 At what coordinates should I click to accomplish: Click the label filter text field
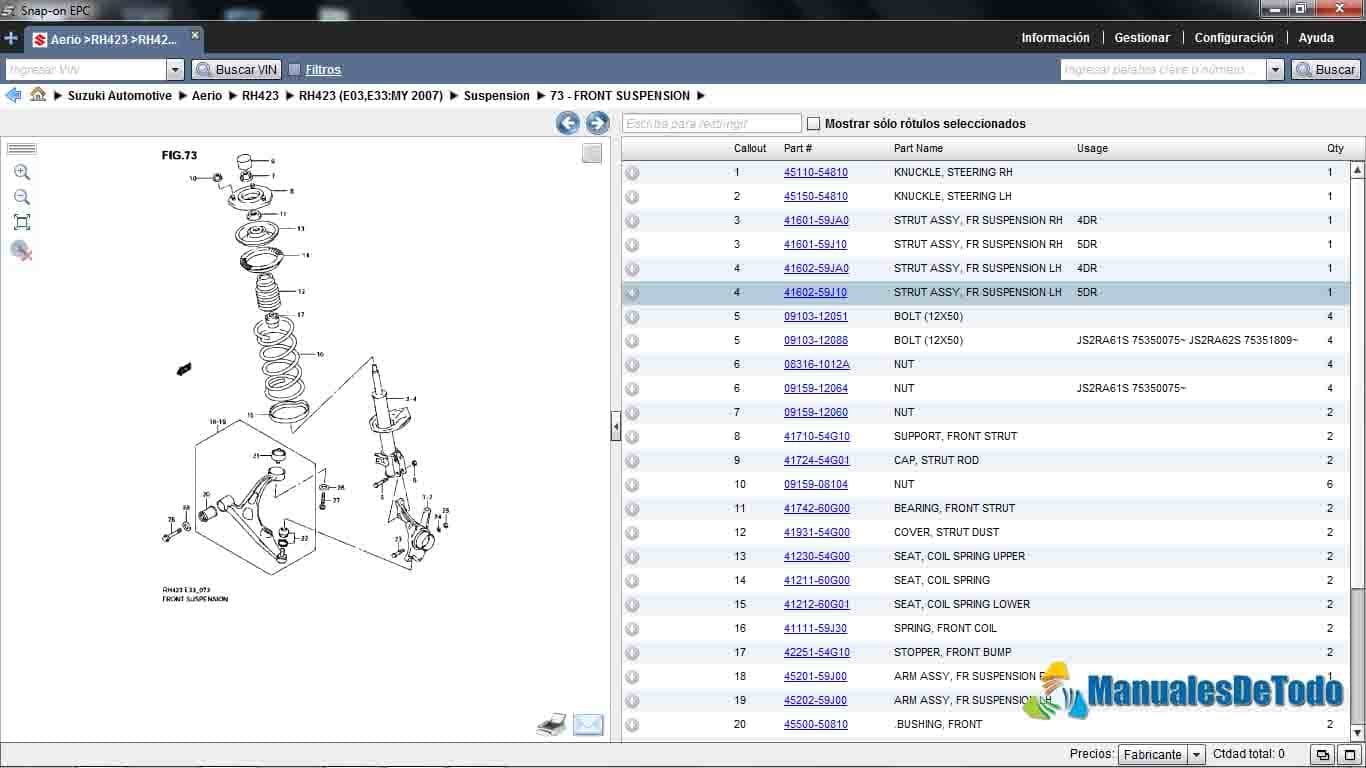pos(711,124)
